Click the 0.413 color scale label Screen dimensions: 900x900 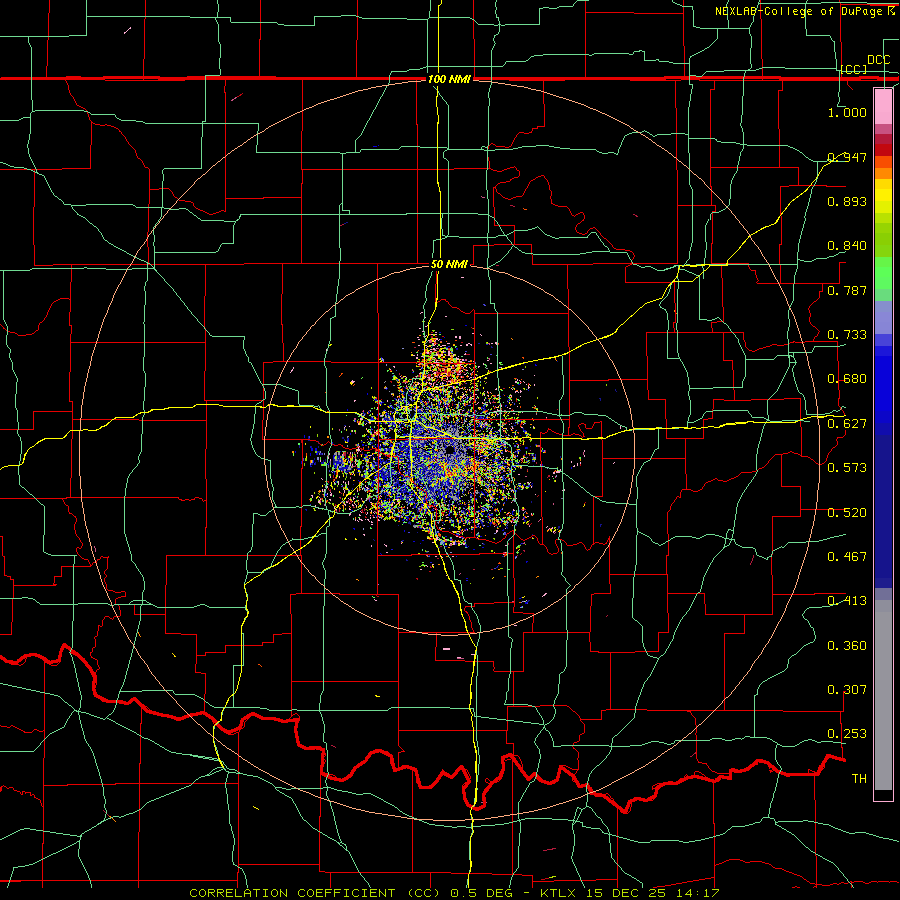(x=847, y=601)
